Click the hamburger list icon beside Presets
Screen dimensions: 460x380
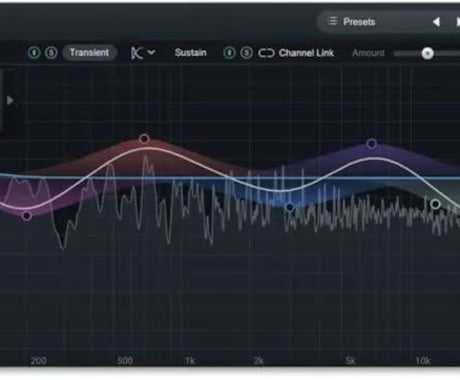332,21
